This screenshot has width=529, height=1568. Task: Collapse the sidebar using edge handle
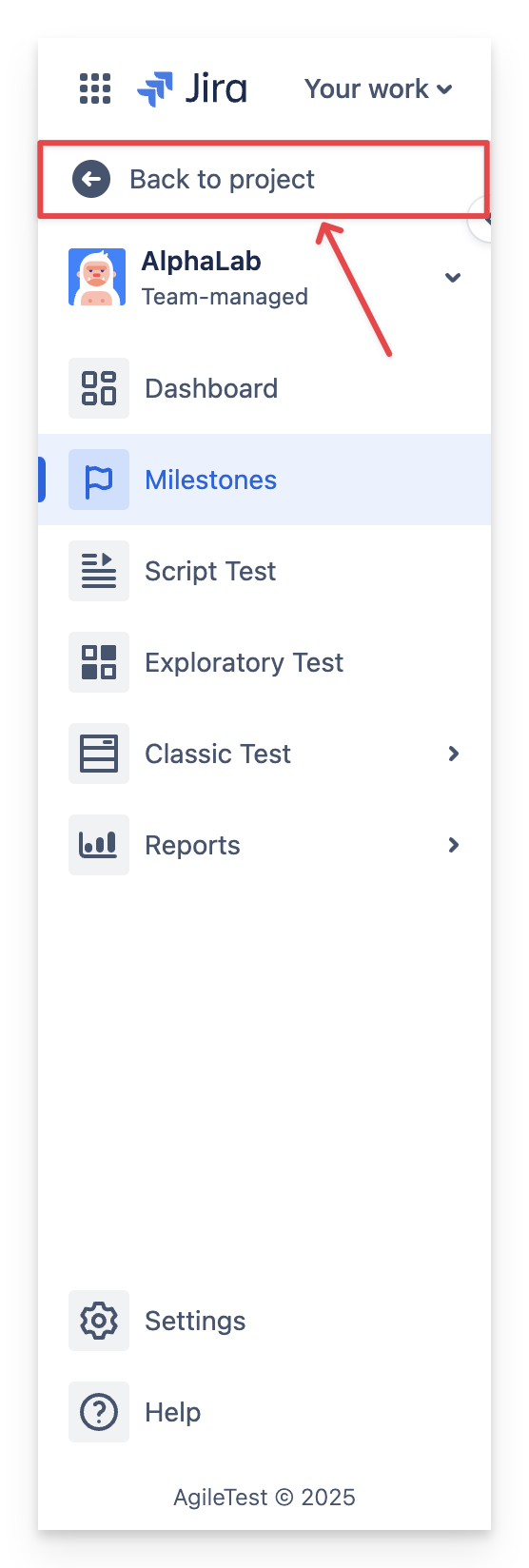481,220
